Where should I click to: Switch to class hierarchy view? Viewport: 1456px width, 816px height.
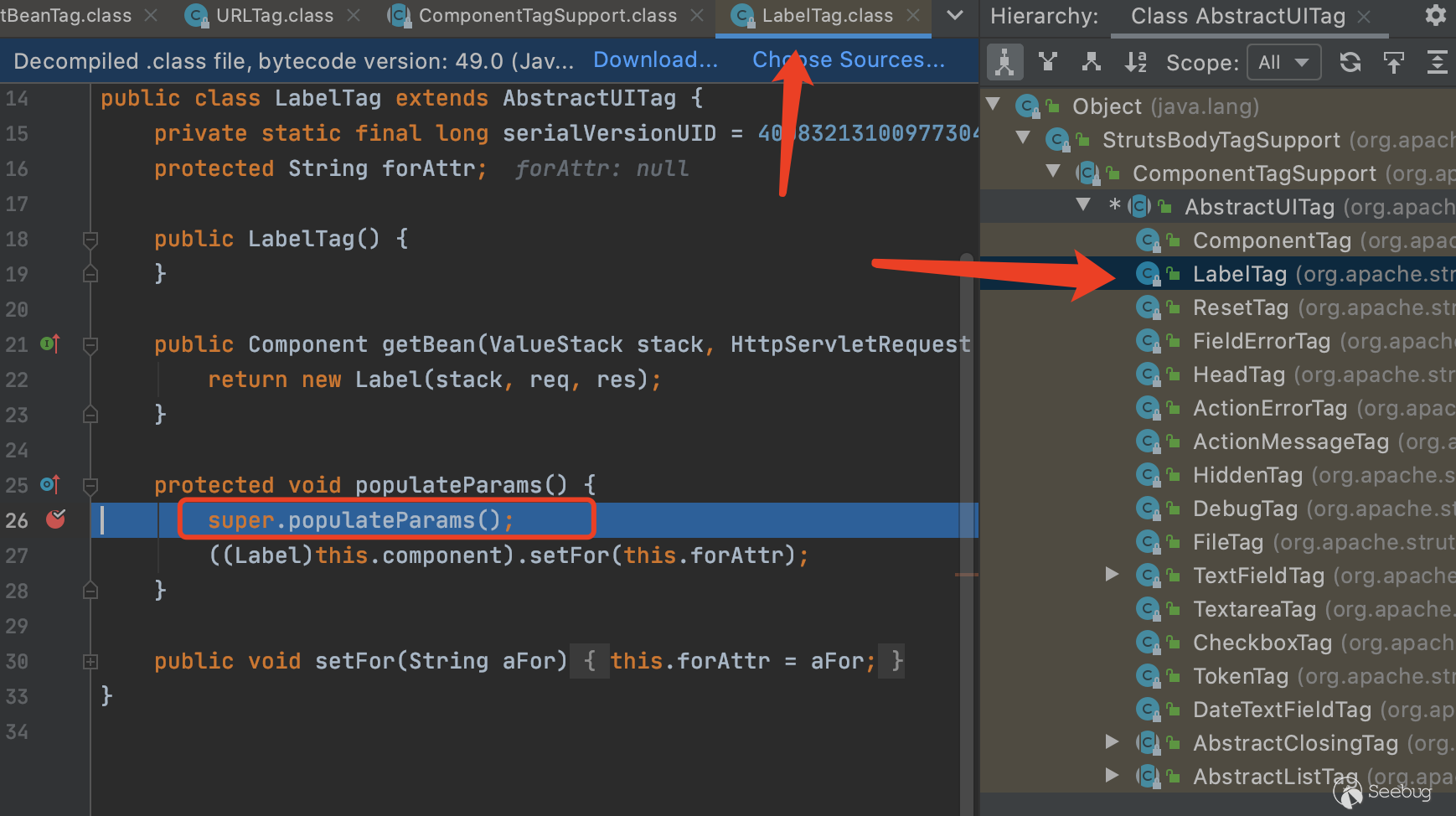(1004, 62)
